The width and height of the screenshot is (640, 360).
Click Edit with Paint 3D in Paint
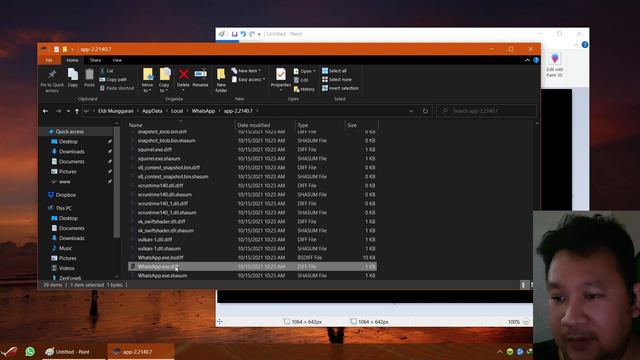pos(554,65)
